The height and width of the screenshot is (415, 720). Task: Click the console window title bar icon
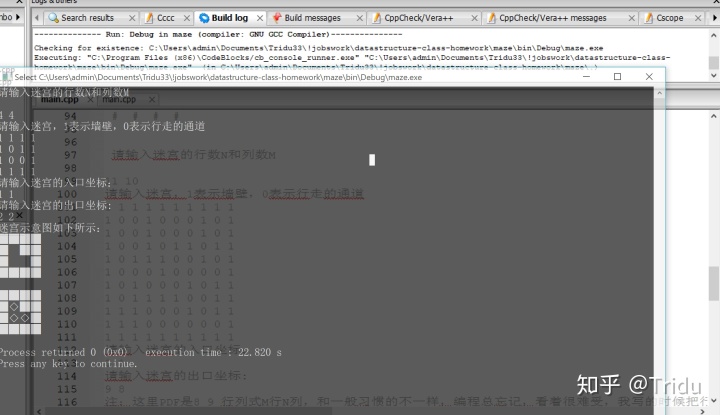click(6, 77)
